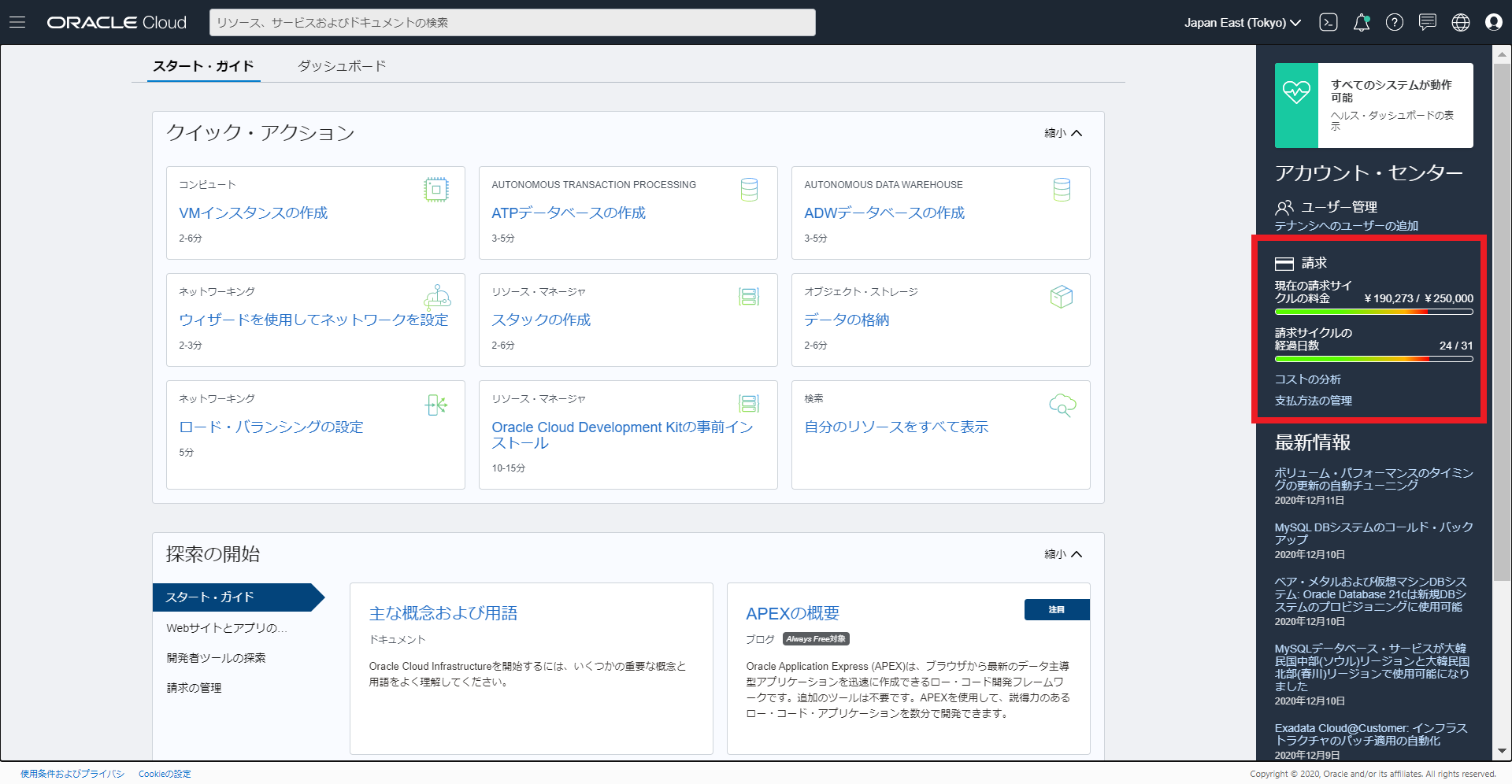Open the help question mark icon

point(1394,22)
